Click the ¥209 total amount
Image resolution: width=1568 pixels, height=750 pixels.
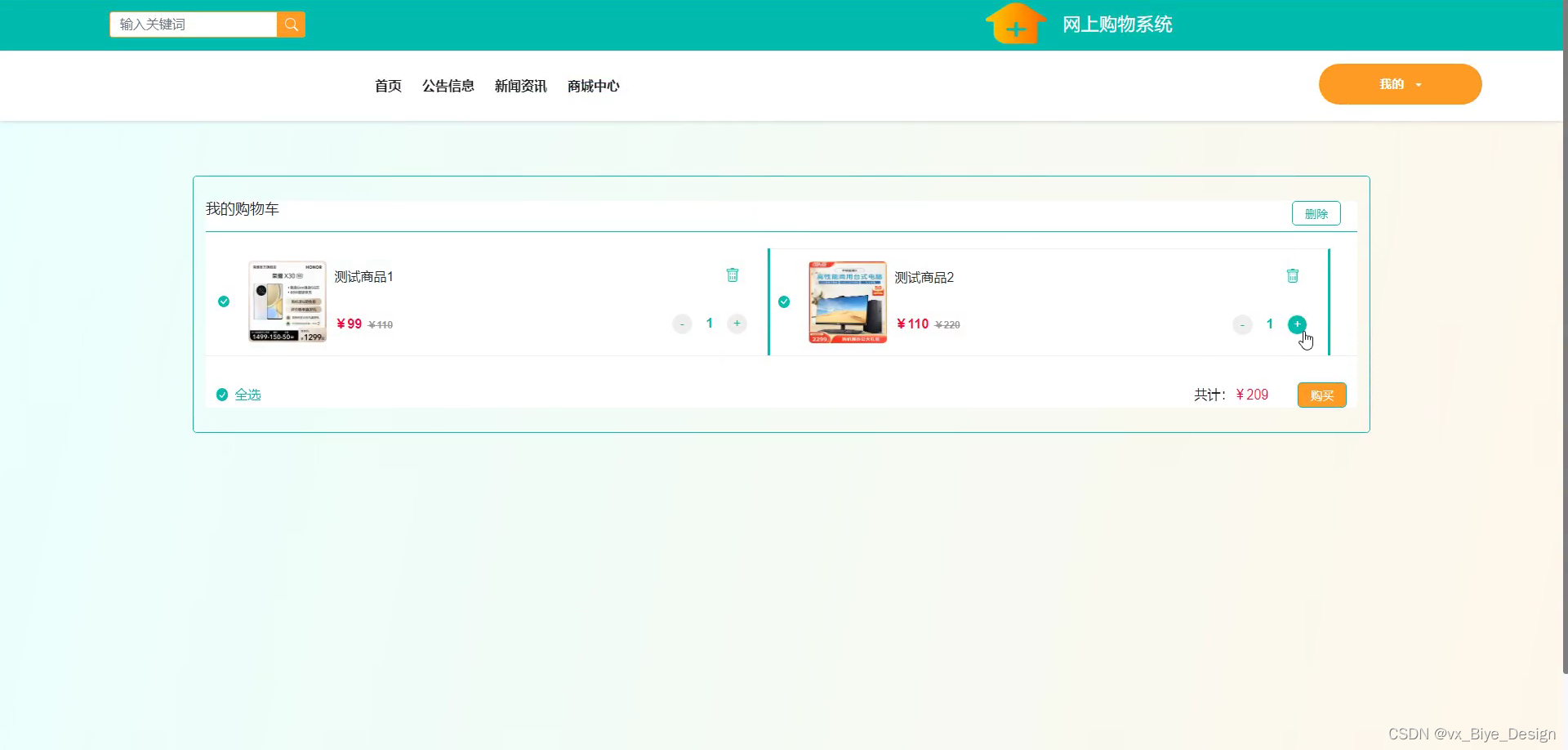click(1252, 395)
